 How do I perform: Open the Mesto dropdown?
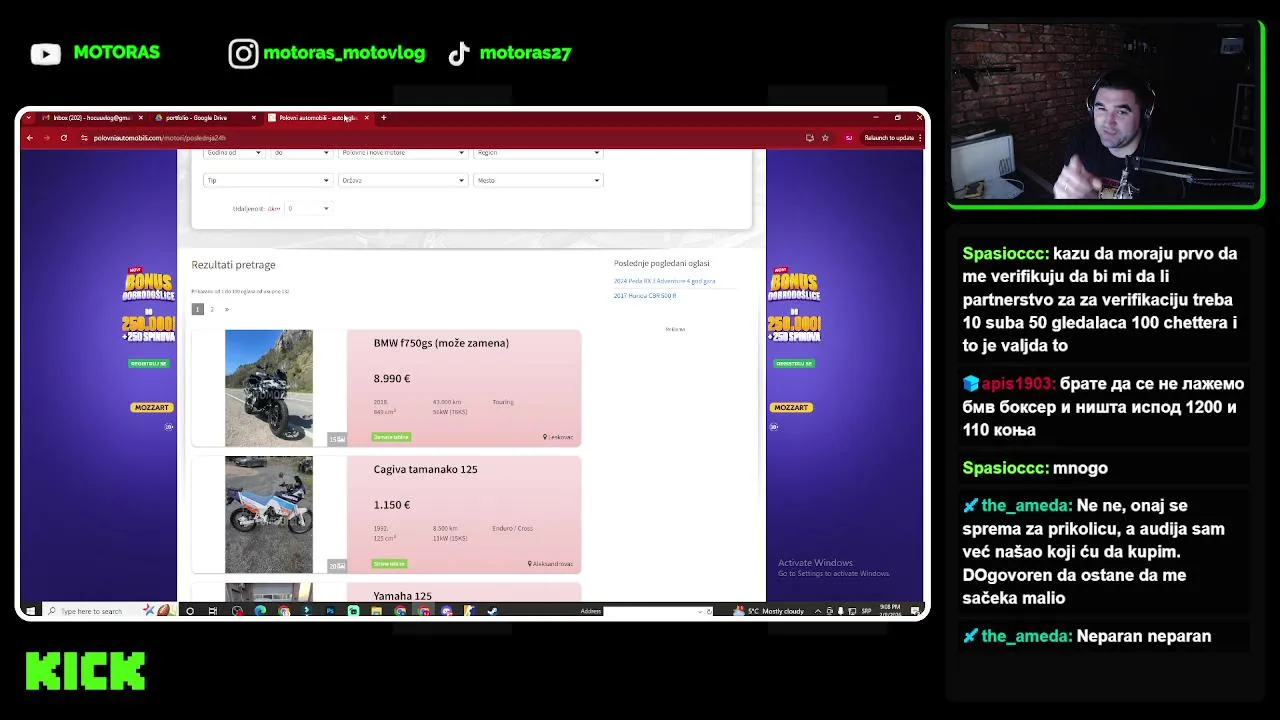click(x=538, y=180)
